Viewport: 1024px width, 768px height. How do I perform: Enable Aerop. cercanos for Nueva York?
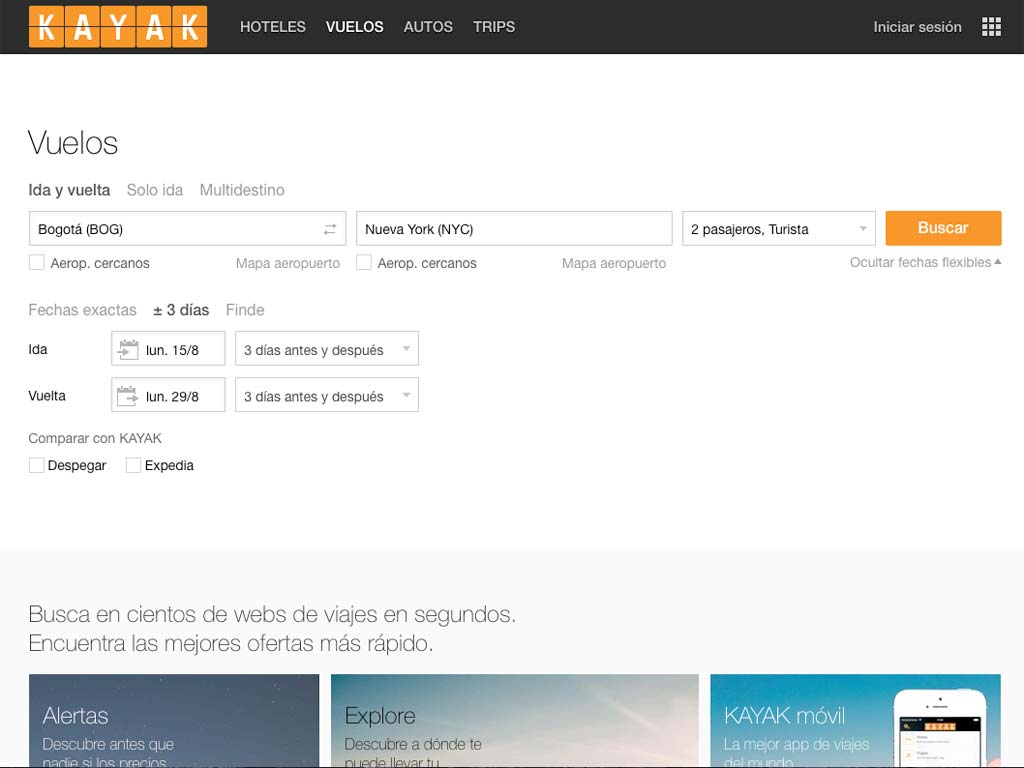(364, 262)
